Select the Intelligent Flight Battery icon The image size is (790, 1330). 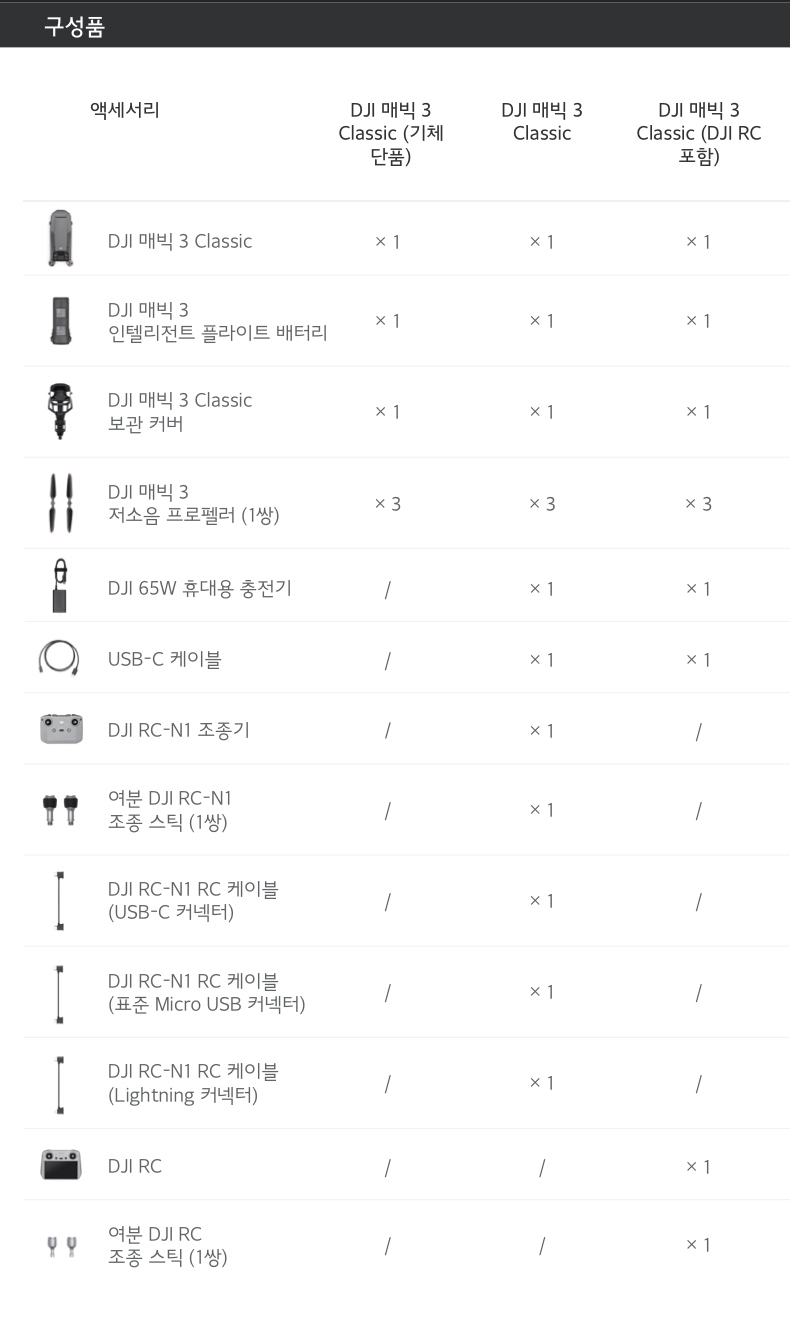(x=60, y=320)
